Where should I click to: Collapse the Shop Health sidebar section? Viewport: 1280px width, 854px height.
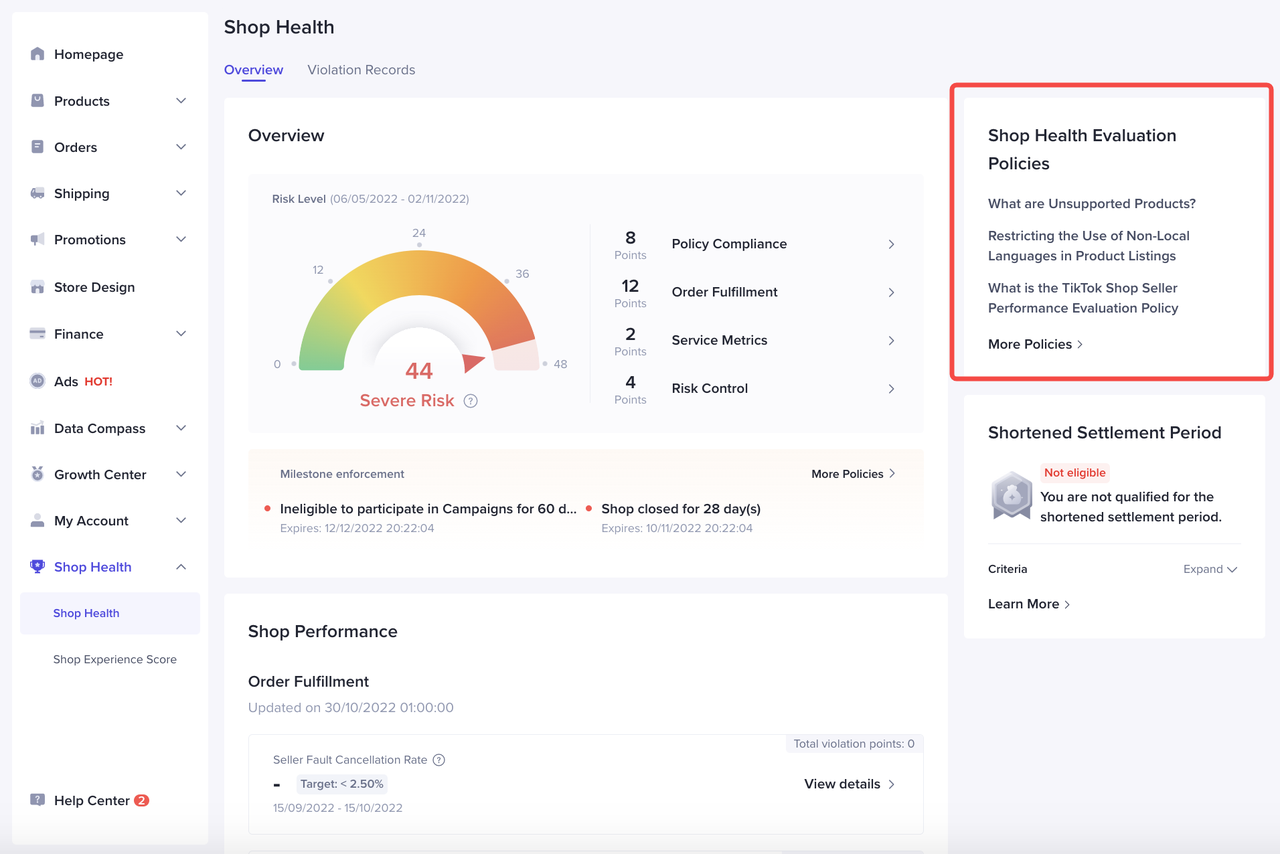click(x=181, y=567)
